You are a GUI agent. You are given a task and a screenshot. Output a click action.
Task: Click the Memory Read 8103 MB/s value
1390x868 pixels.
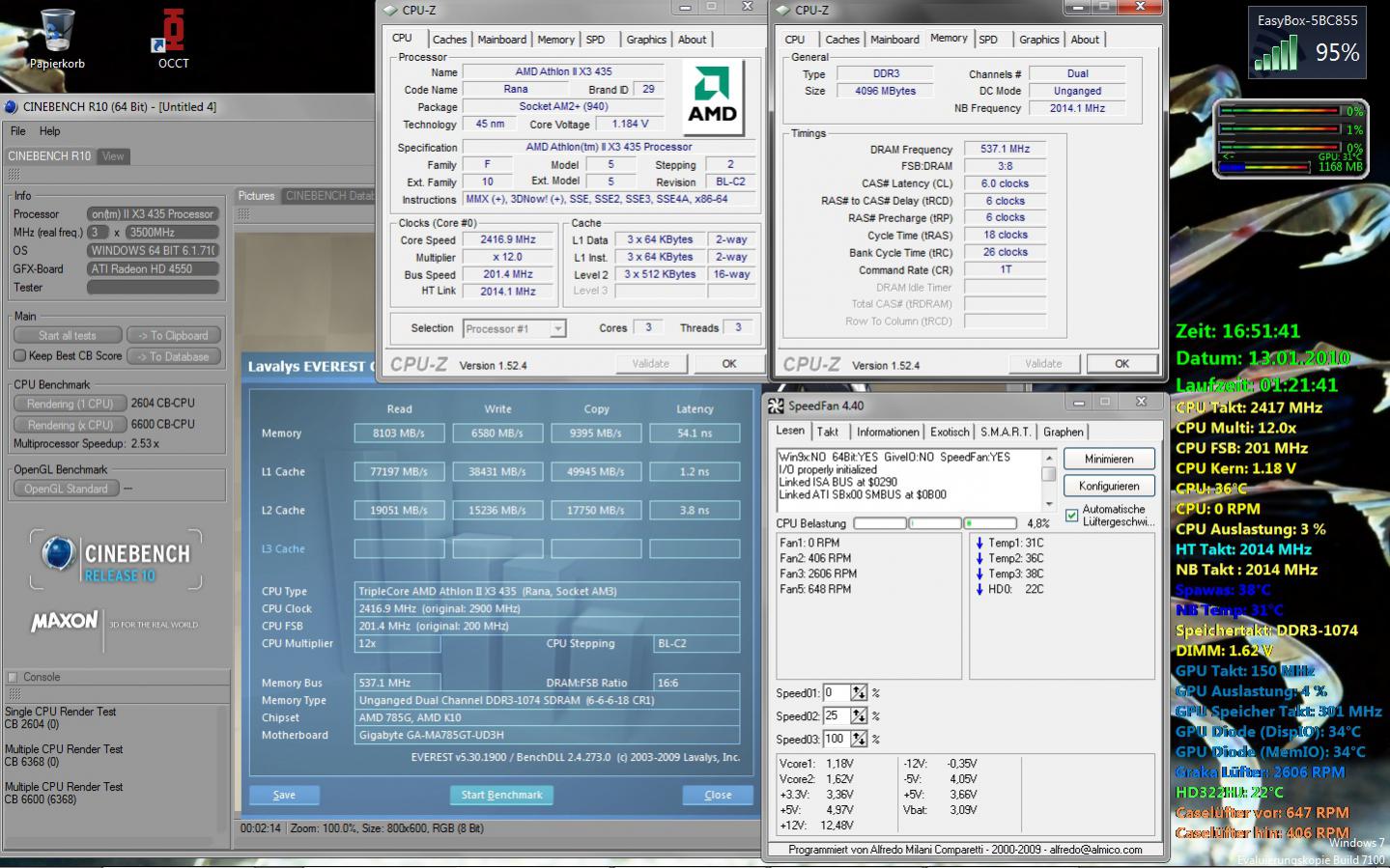[x=399, y=433]
